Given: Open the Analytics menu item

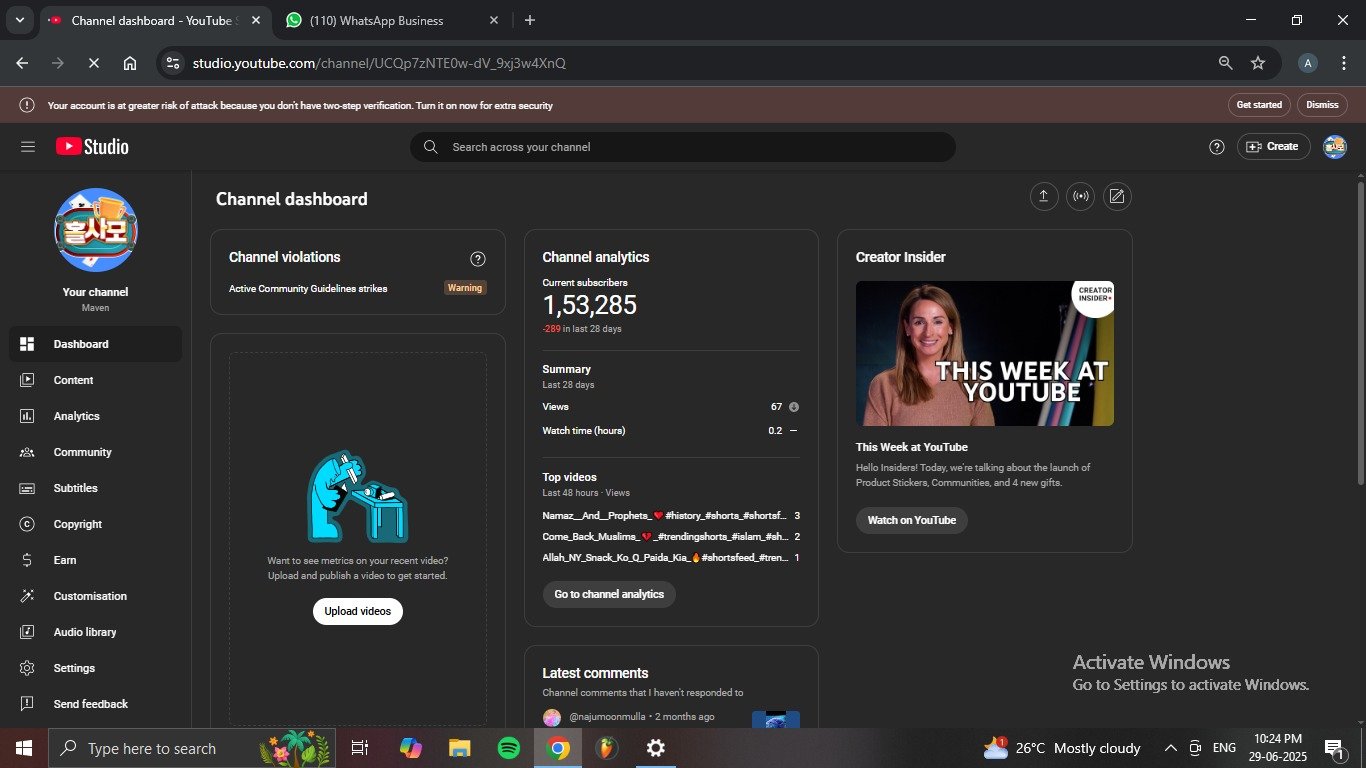Looking at the screenshot, I should coord(95,416).
